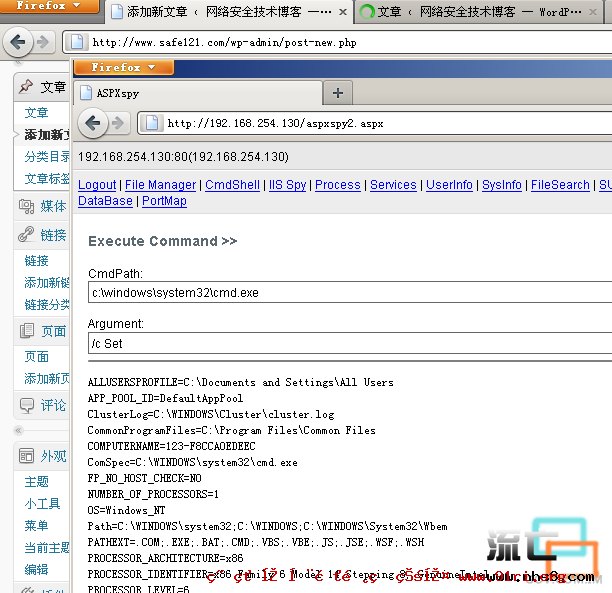Open a new tab with plus button
The width and height of the screenshot is (612, 593).
[x=338, y=93]
